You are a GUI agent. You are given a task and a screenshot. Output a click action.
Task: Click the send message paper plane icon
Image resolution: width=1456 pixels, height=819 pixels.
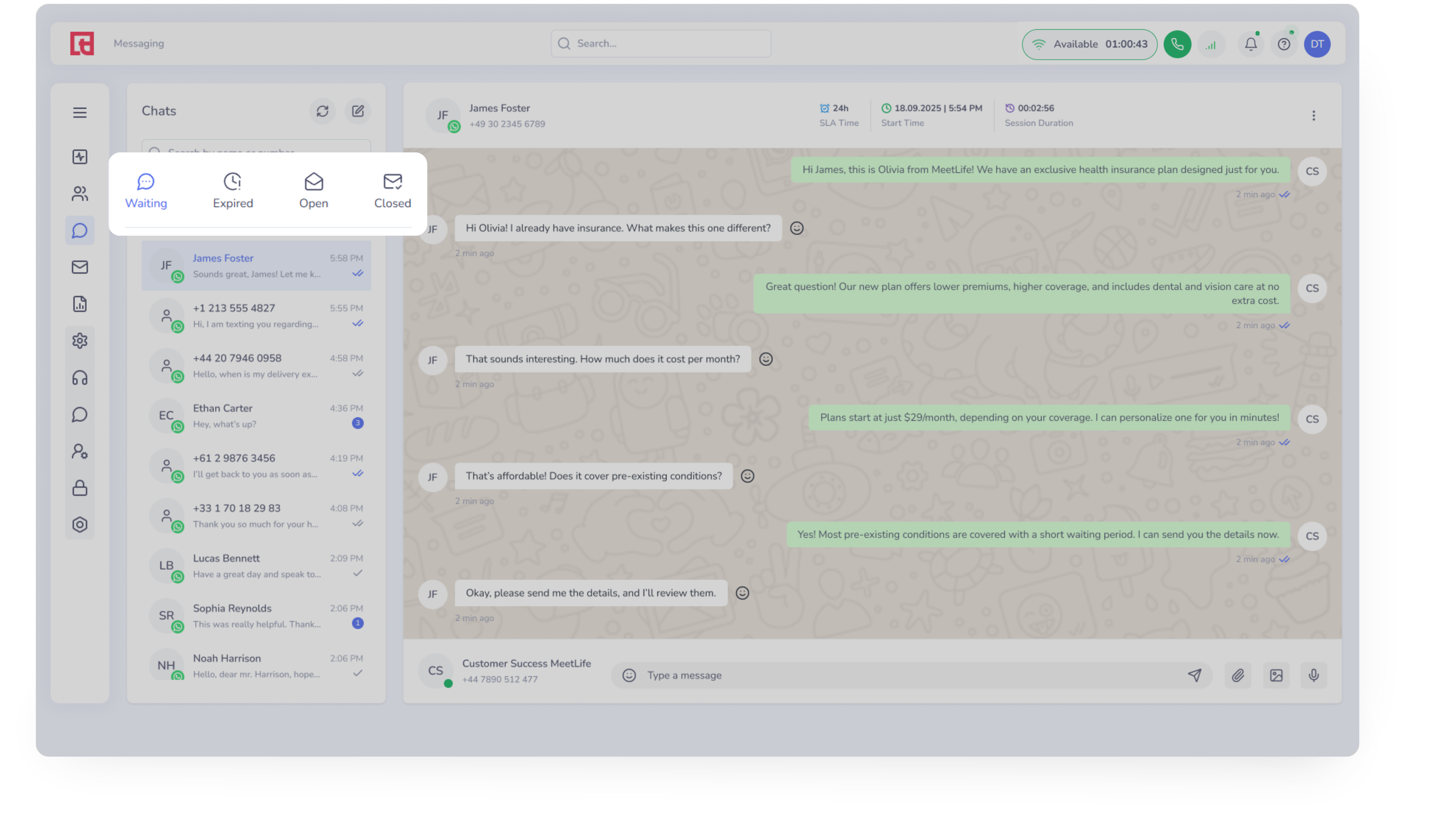(x=1194, y=675)
